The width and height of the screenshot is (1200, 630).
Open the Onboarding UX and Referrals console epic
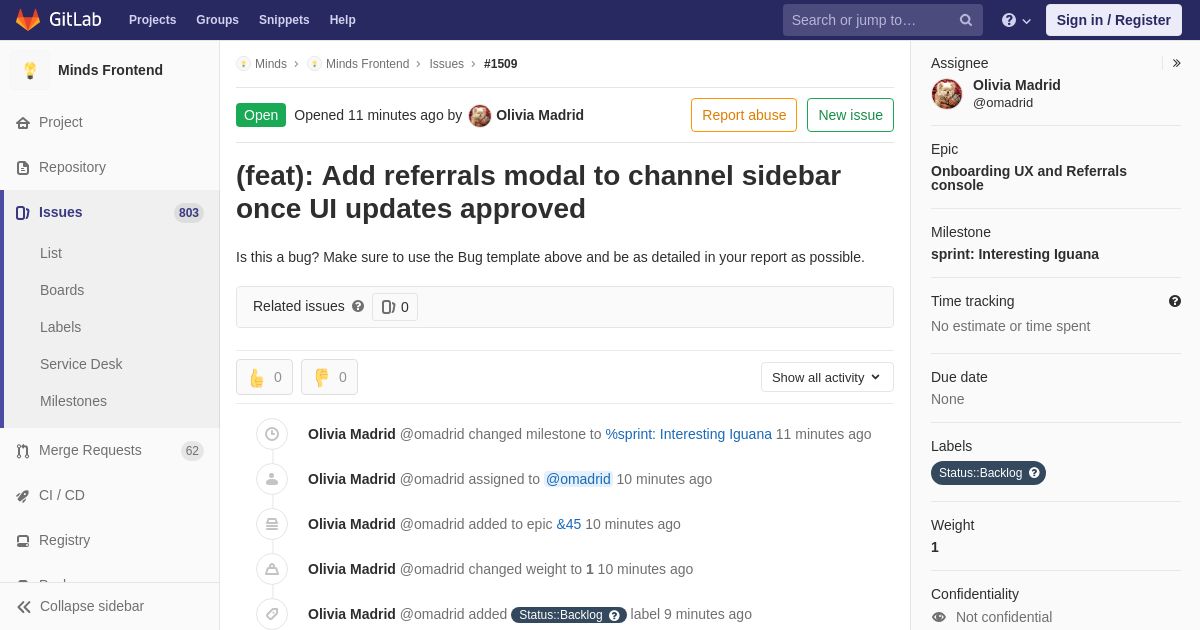pyautogui.click(x=1029, y=178)
